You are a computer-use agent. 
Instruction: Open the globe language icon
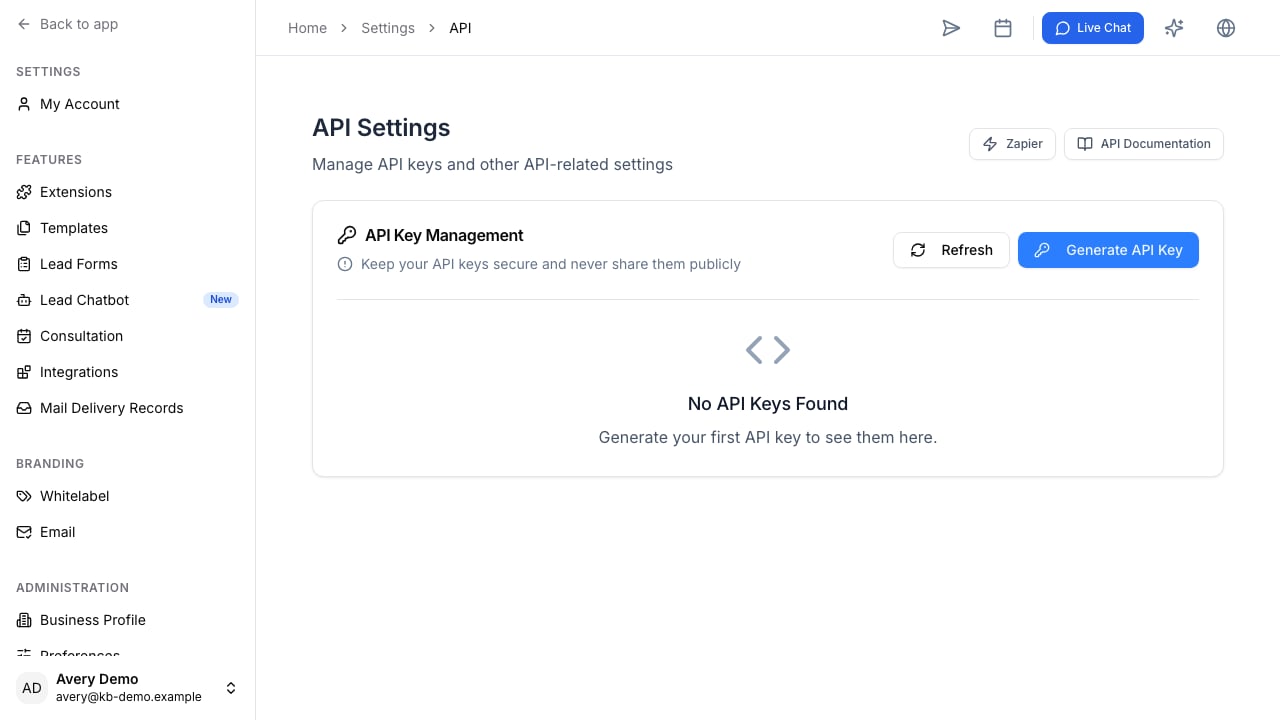[1226, 28]
